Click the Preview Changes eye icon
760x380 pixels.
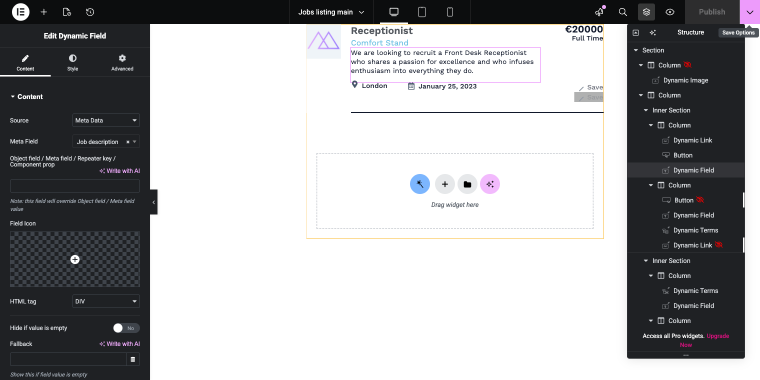pos(670,12)
